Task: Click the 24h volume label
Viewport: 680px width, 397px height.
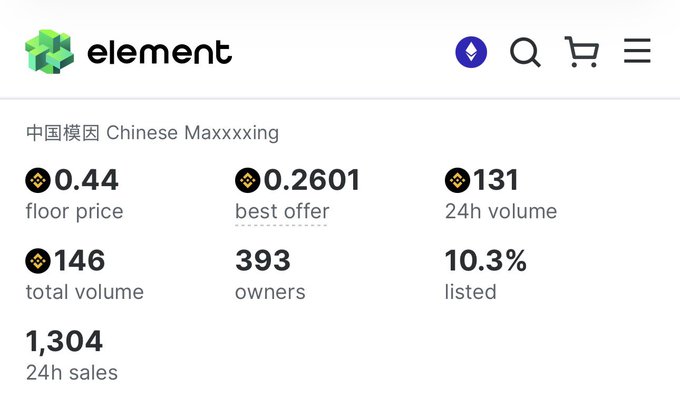Action: click(501, 212)
